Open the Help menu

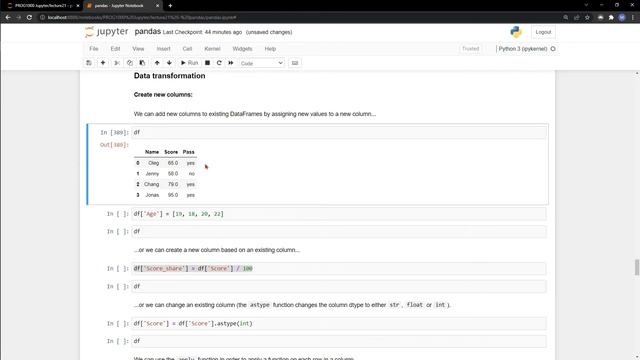[270, 49]
